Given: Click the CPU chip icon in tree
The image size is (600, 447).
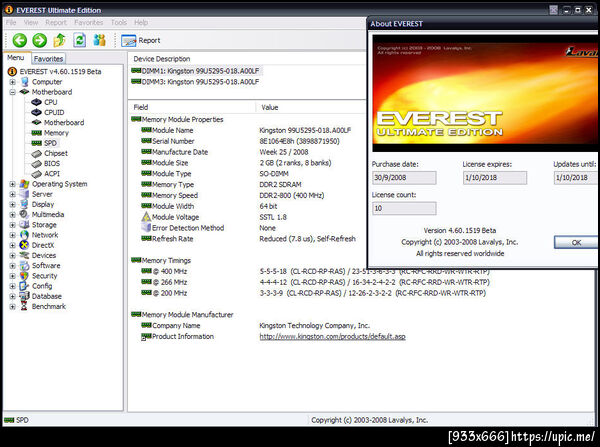Looking at the screenshot, I should 36,102.
